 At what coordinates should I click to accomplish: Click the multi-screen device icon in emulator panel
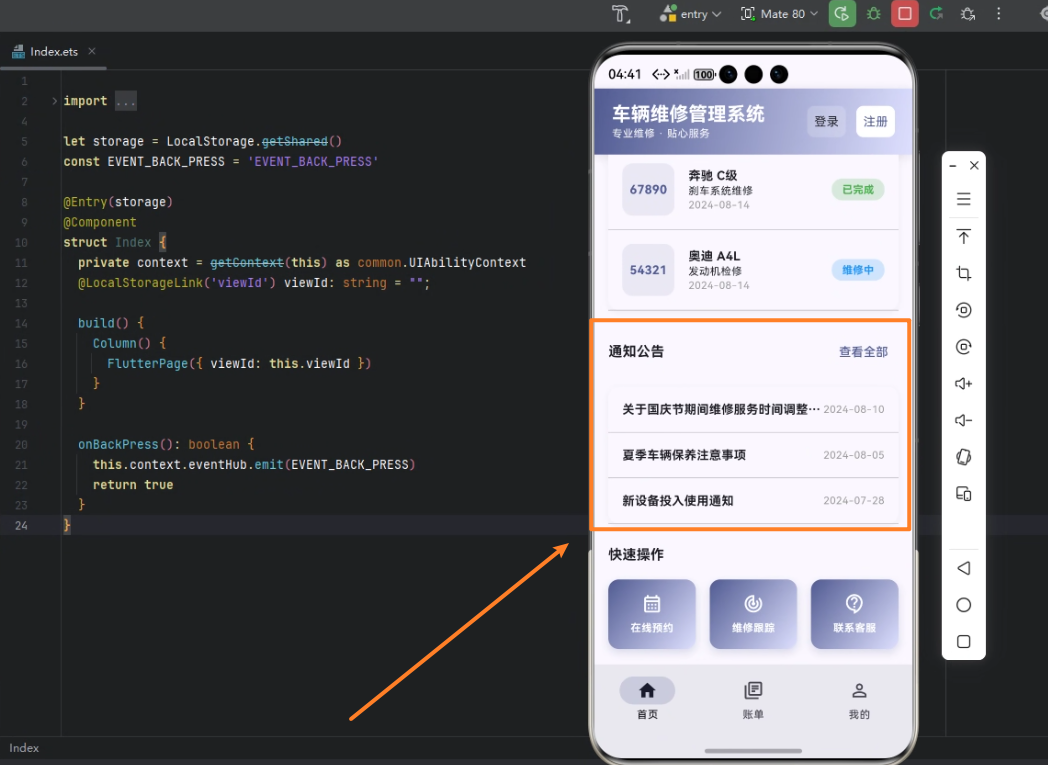[963, 494]
